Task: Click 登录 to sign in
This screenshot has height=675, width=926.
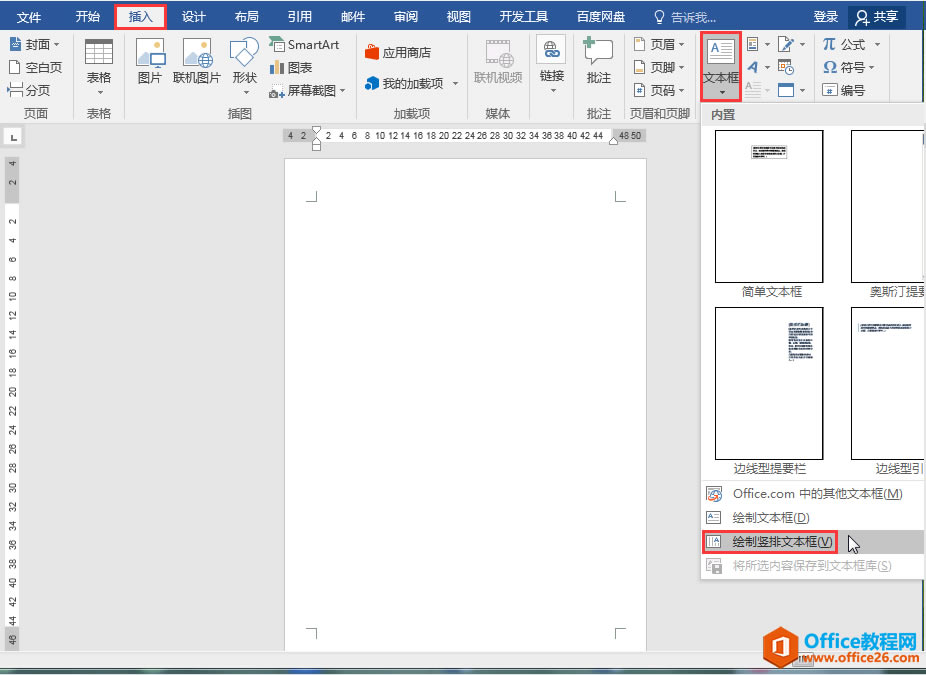Action: (x=826, y=17)
